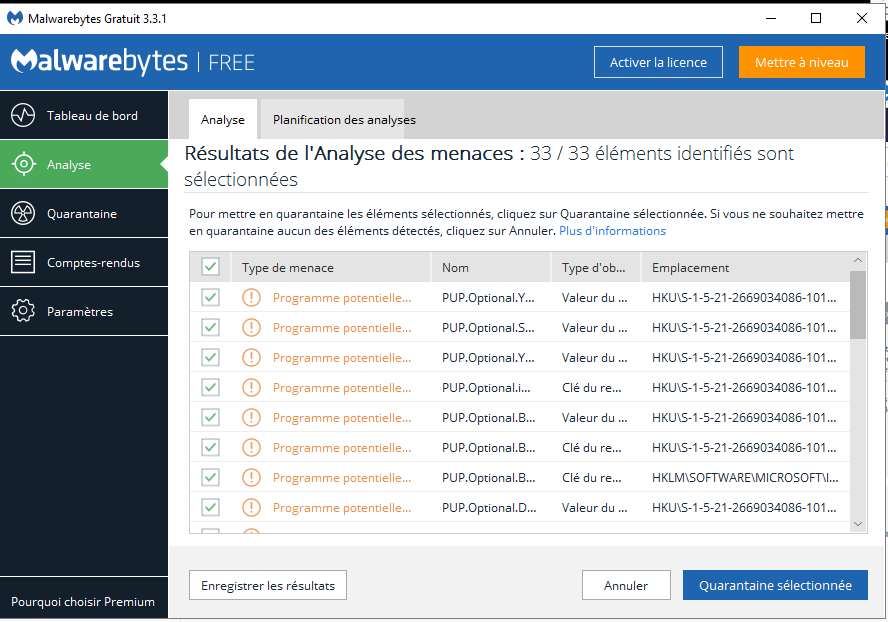888x622 pixels.
Task: Click the results list scrollbar thumb
Action: pyautogui.click(x=858, y=305)
